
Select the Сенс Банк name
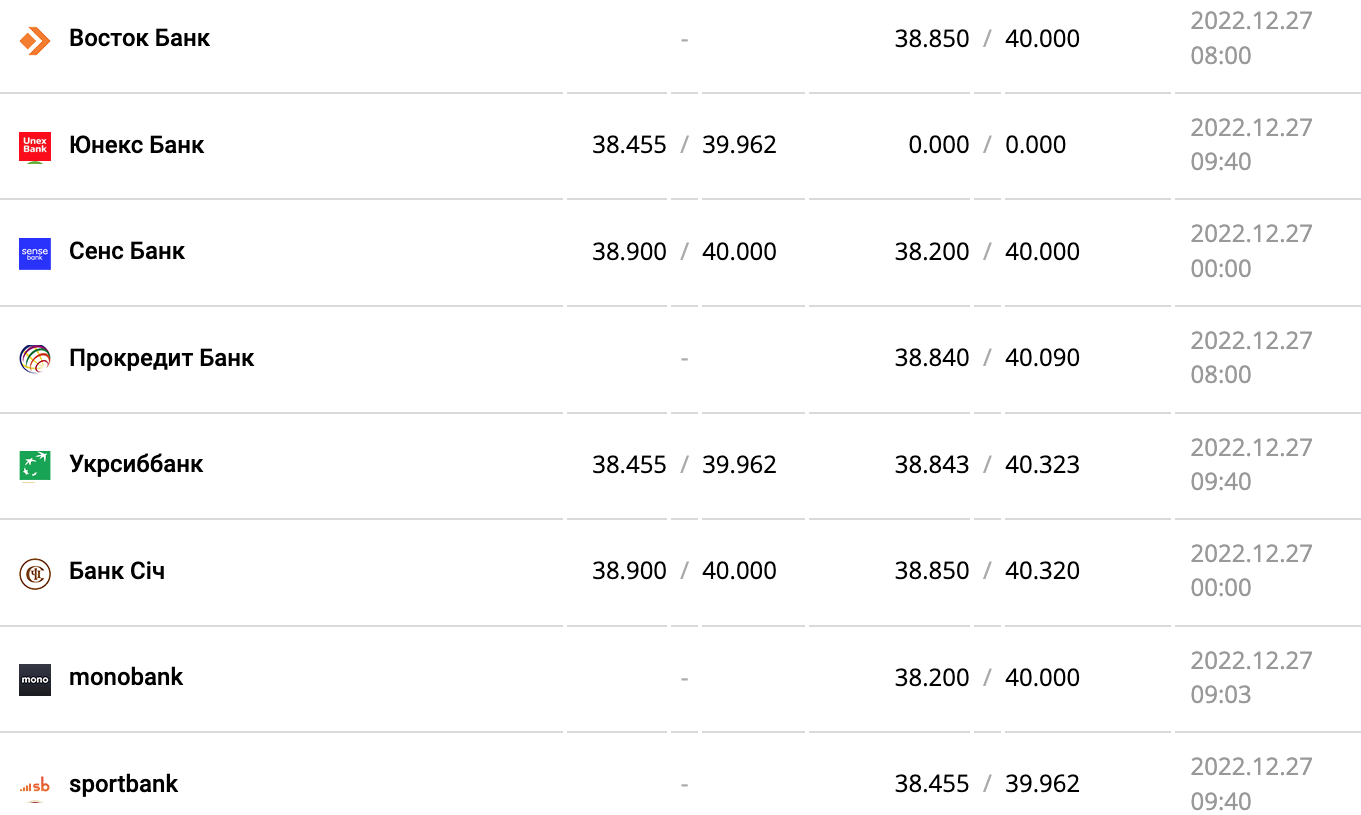coord(127,251)
